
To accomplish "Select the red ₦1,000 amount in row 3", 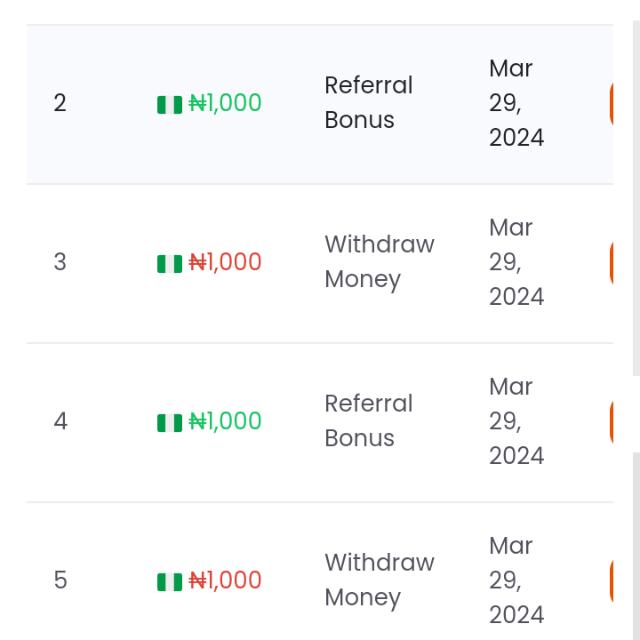I will (225, 262).
